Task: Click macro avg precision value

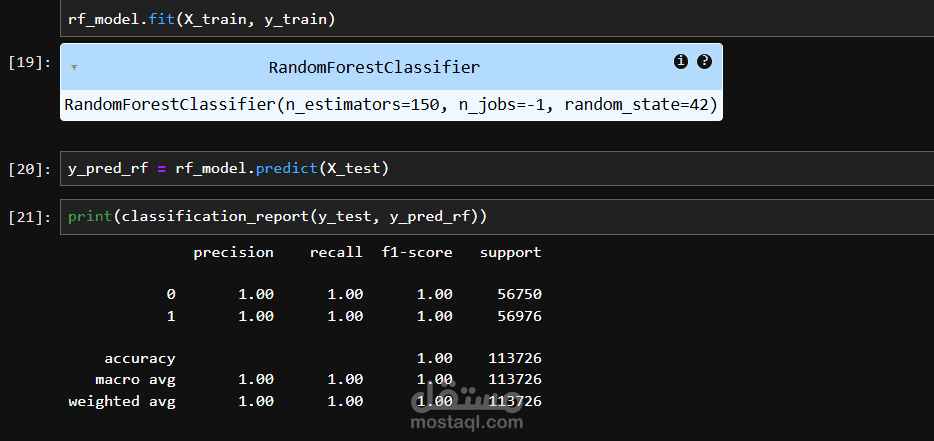Action: [256, 380]
